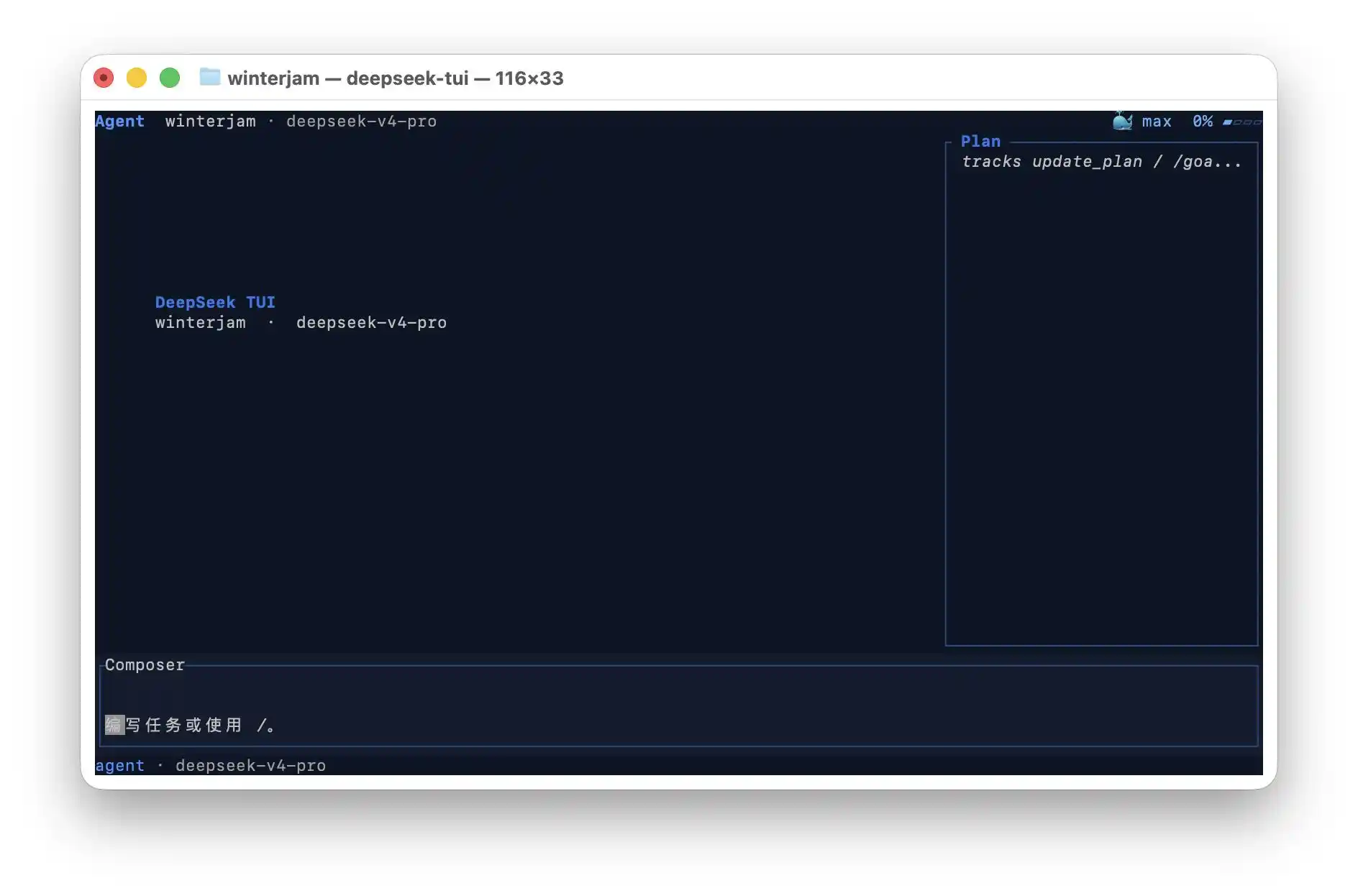The height and width of the screenshot is (896, 1358).
Task: Click the Agent mode label in header
Action: [x=119, y=121]
